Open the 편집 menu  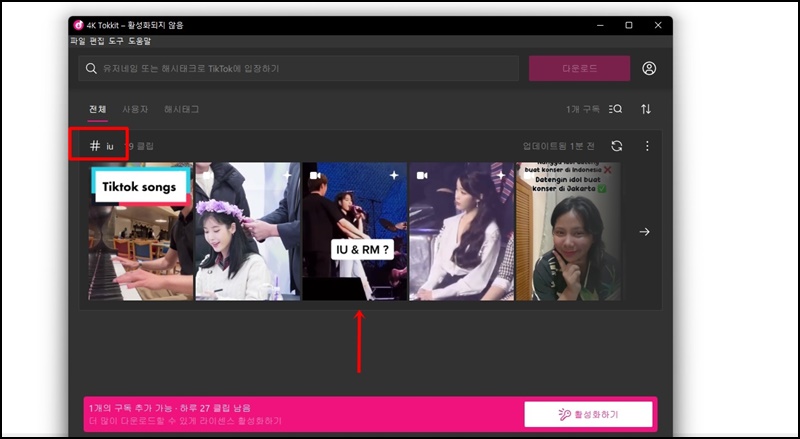click(97, 41)
